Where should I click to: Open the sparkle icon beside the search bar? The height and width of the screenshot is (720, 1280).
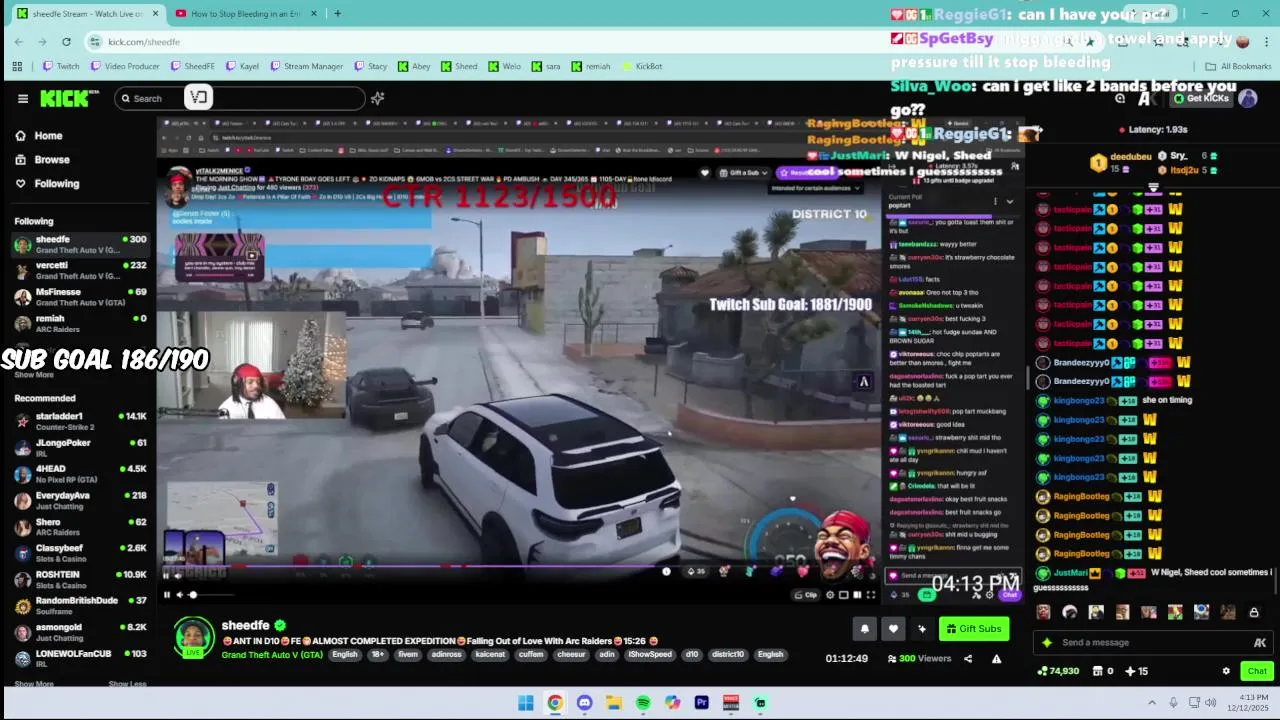click(378, 98)
